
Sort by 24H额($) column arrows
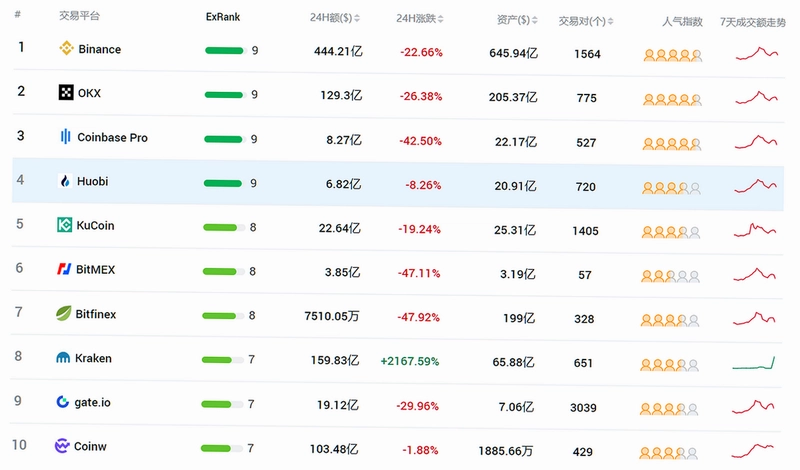click(357, 18)
